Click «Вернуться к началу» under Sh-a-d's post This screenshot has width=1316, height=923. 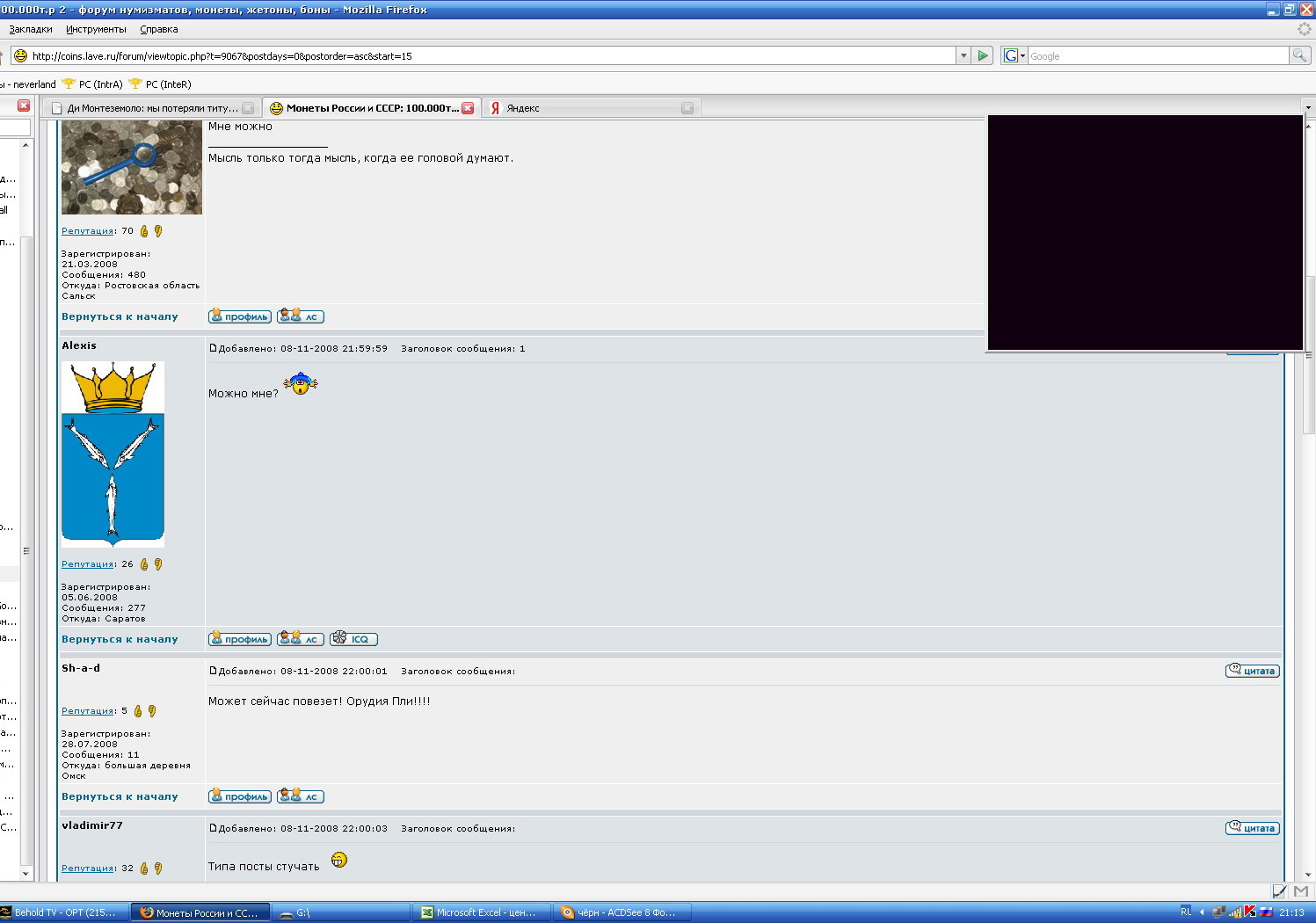click(x=120, y=796)
